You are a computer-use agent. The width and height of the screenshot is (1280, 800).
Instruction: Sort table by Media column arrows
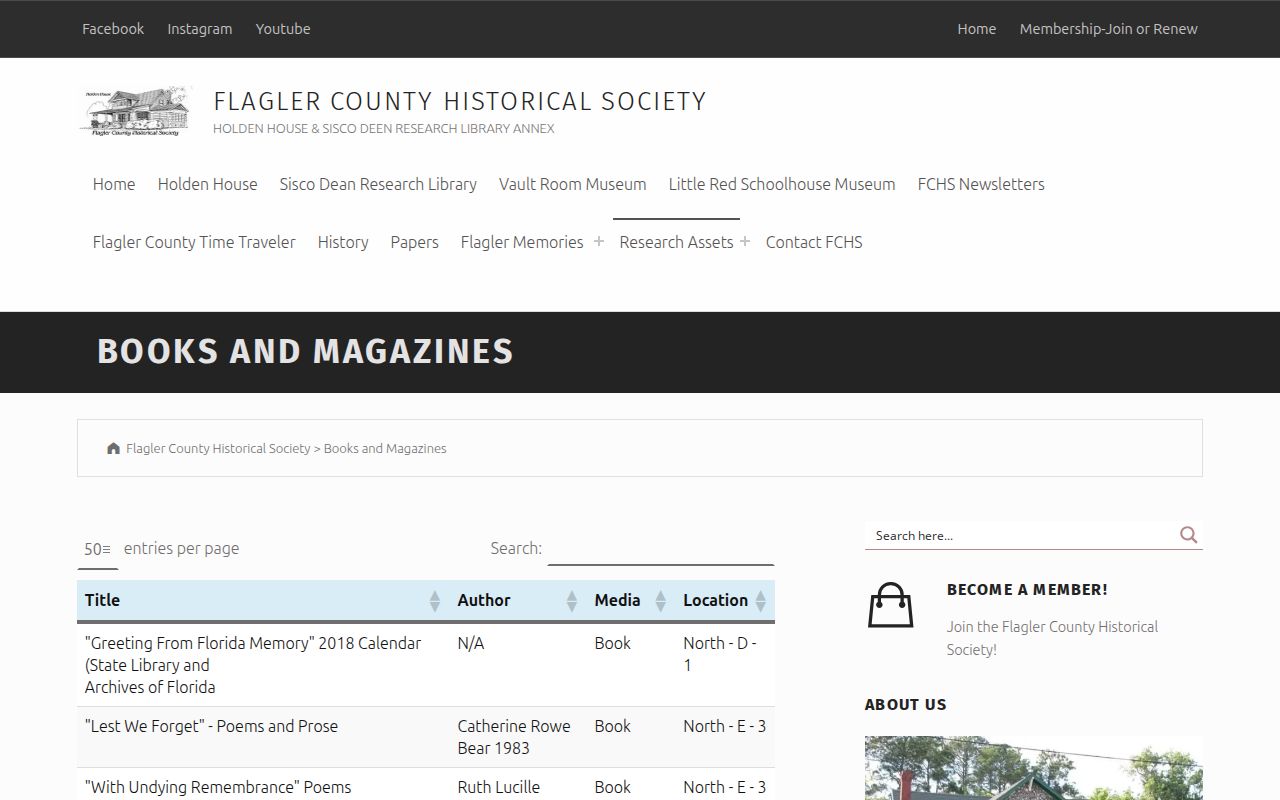[661, 600]
